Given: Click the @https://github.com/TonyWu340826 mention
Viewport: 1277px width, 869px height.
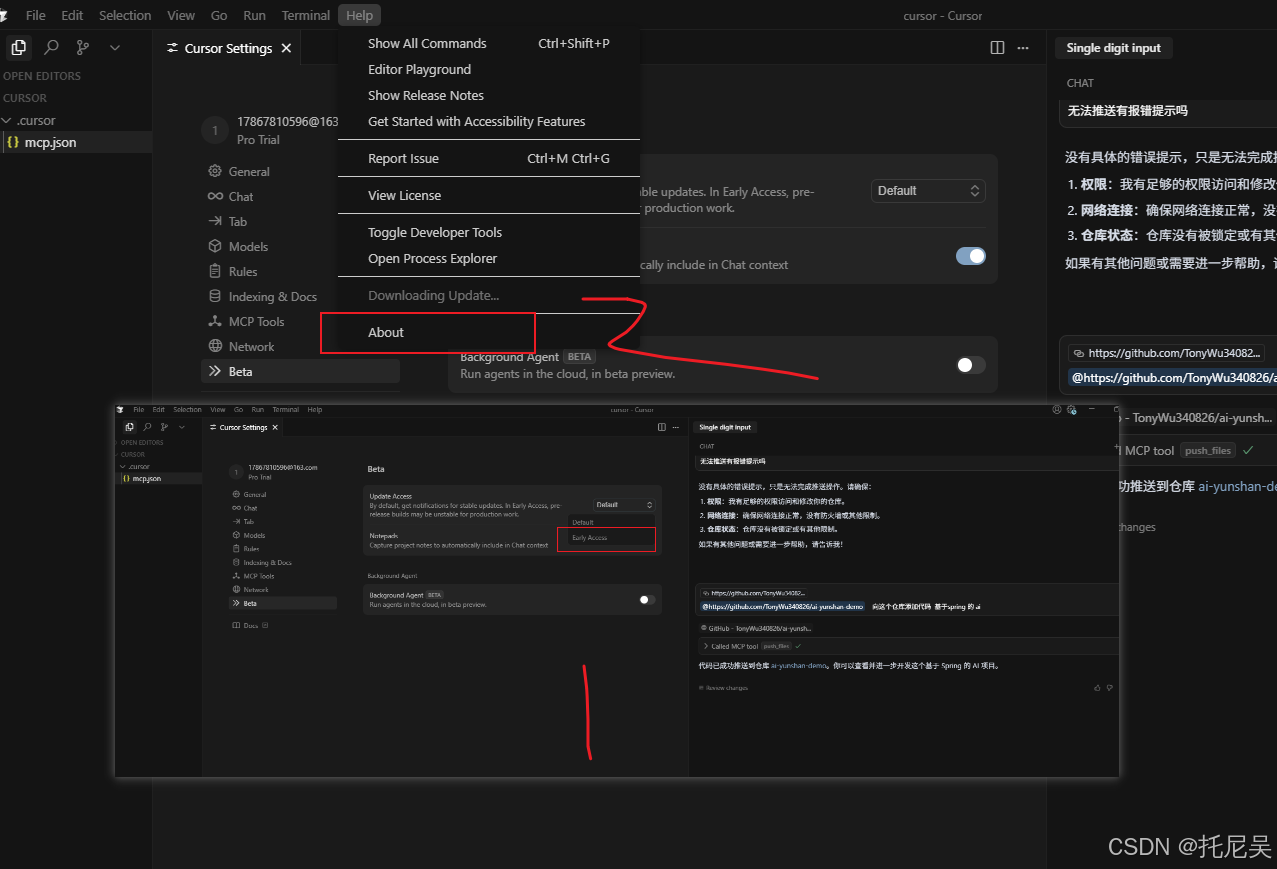Looking at the screenshot, I should click(x=1174, y=378).
